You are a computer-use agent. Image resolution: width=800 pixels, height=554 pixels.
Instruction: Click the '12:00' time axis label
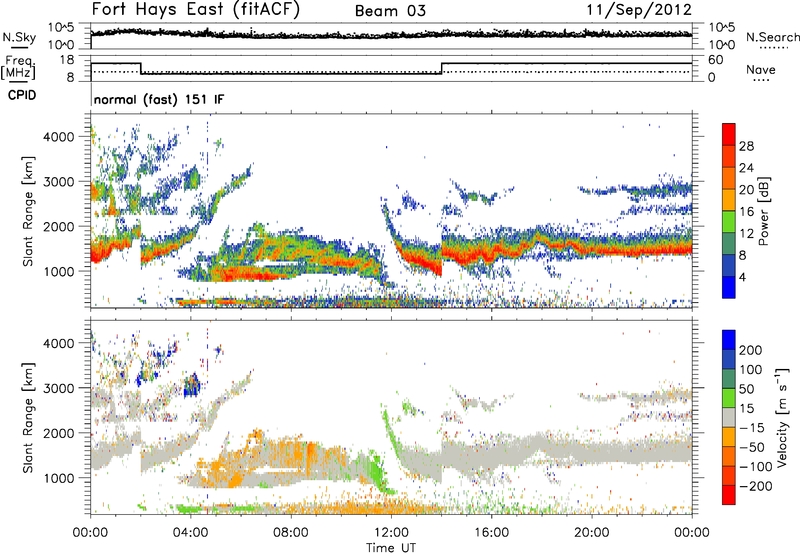(x=391, y=533)
